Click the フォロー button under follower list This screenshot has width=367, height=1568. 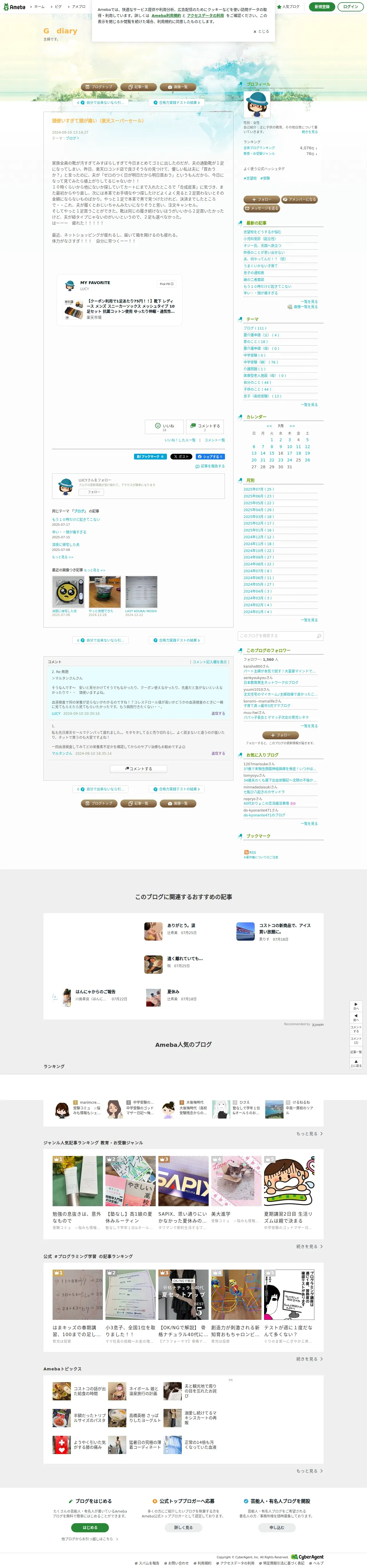pos(280,735)
